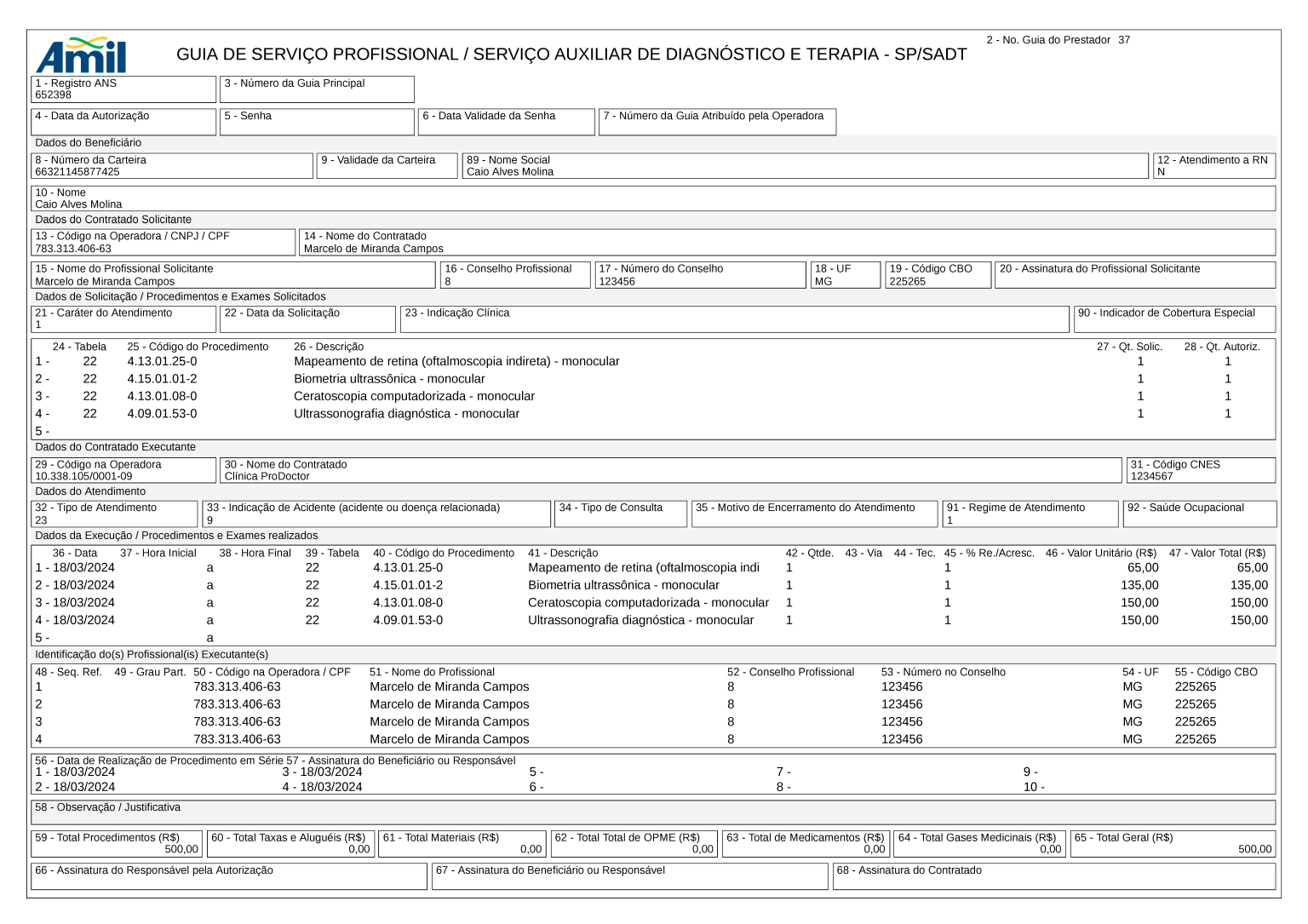
Task: Click the Registro ANS field
Action: tap(123, 89)
